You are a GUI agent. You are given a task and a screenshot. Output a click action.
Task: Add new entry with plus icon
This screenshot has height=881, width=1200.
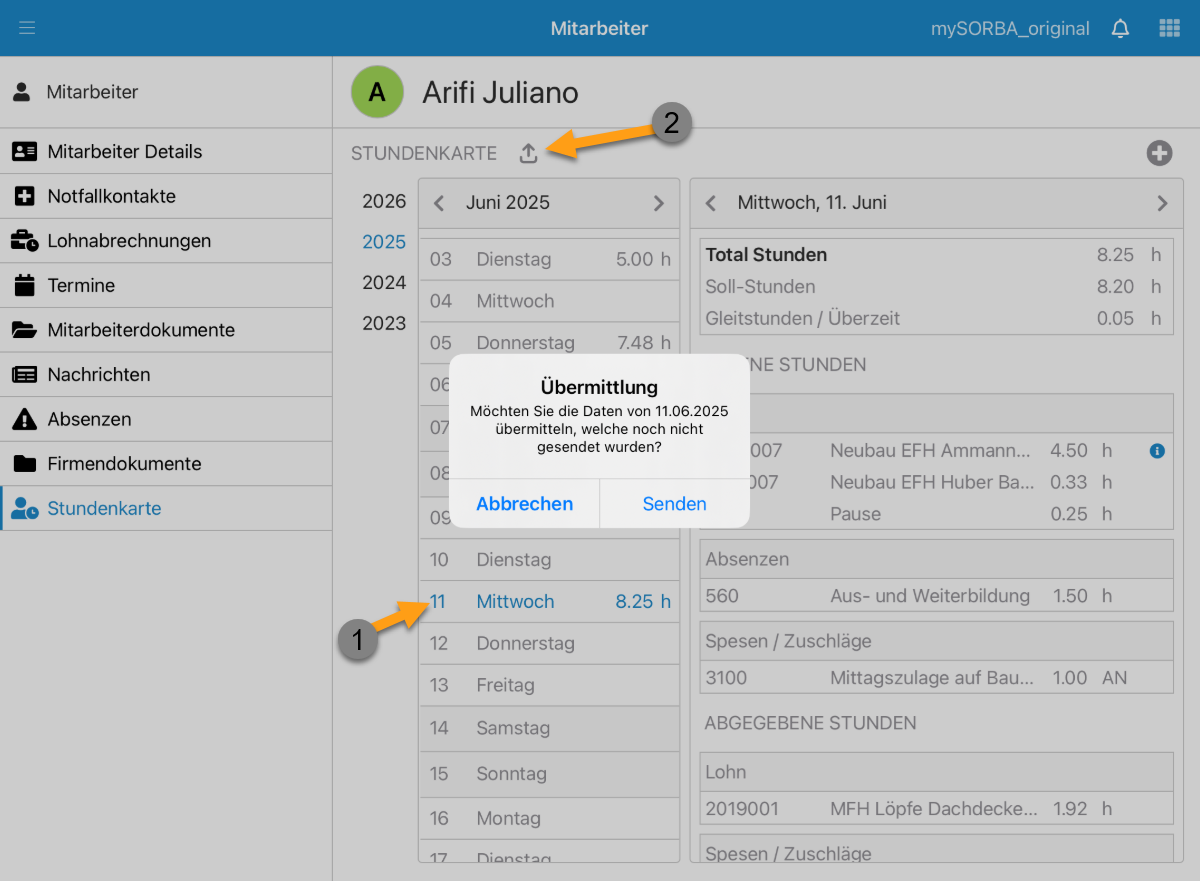(x=1159, y=153)
